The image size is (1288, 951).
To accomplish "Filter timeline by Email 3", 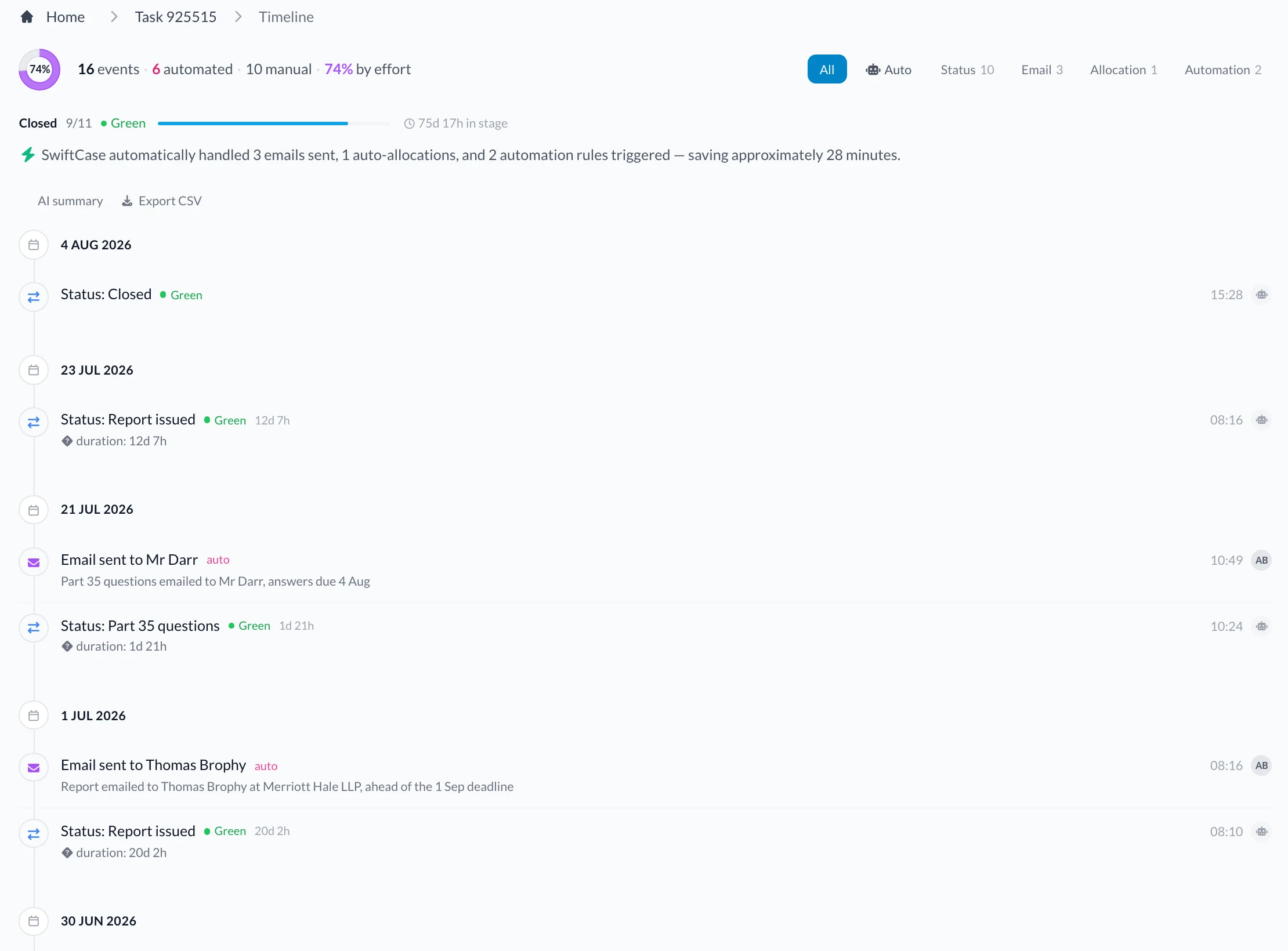I will (x=1042, y=70).
